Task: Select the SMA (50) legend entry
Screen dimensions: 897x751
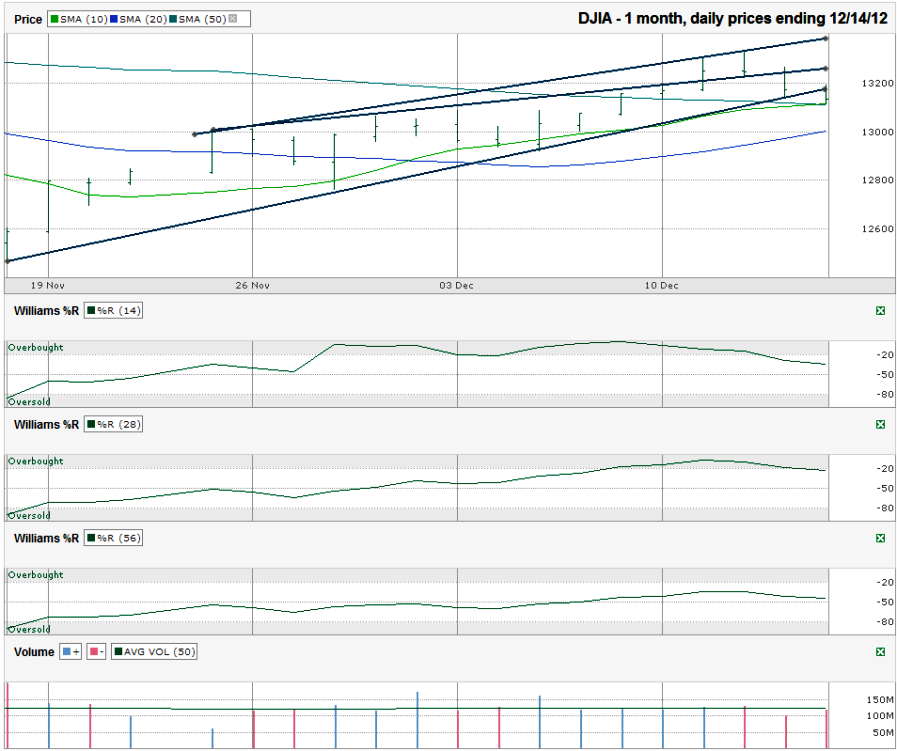Action: pos(198,19)
